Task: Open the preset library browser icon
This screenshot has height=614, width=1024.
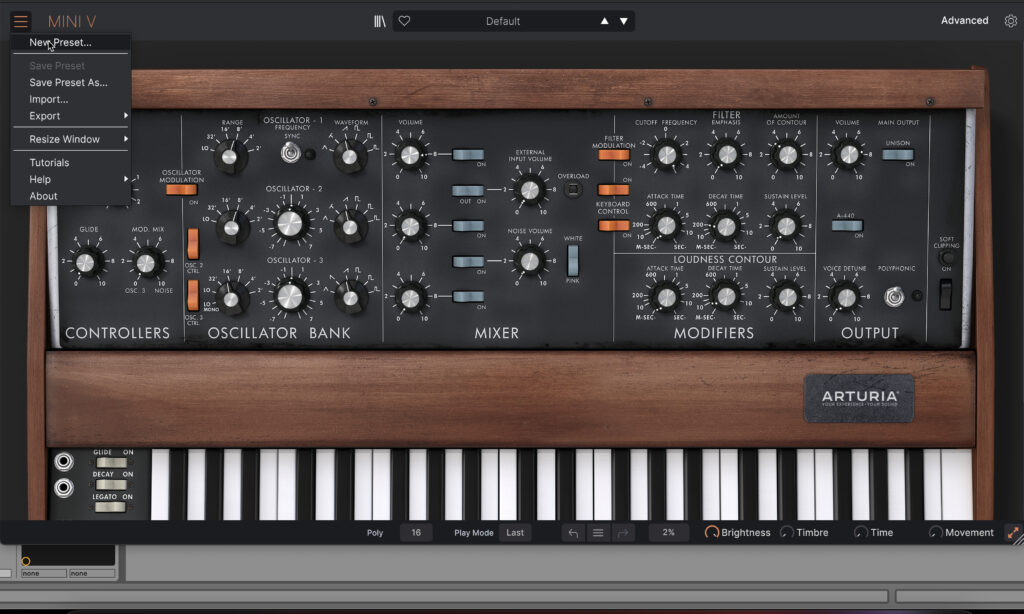Action: (379, 22)
